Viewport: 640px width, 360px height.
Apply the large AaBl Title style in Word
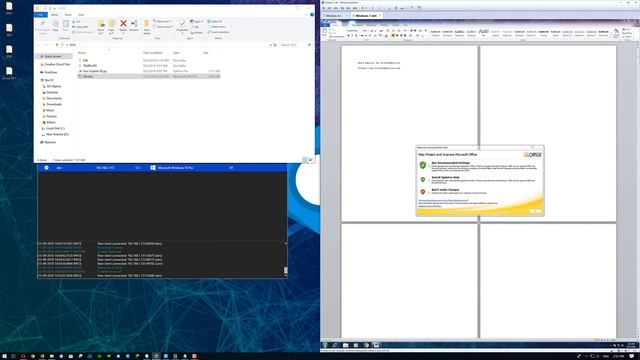[x=483, y=32]
